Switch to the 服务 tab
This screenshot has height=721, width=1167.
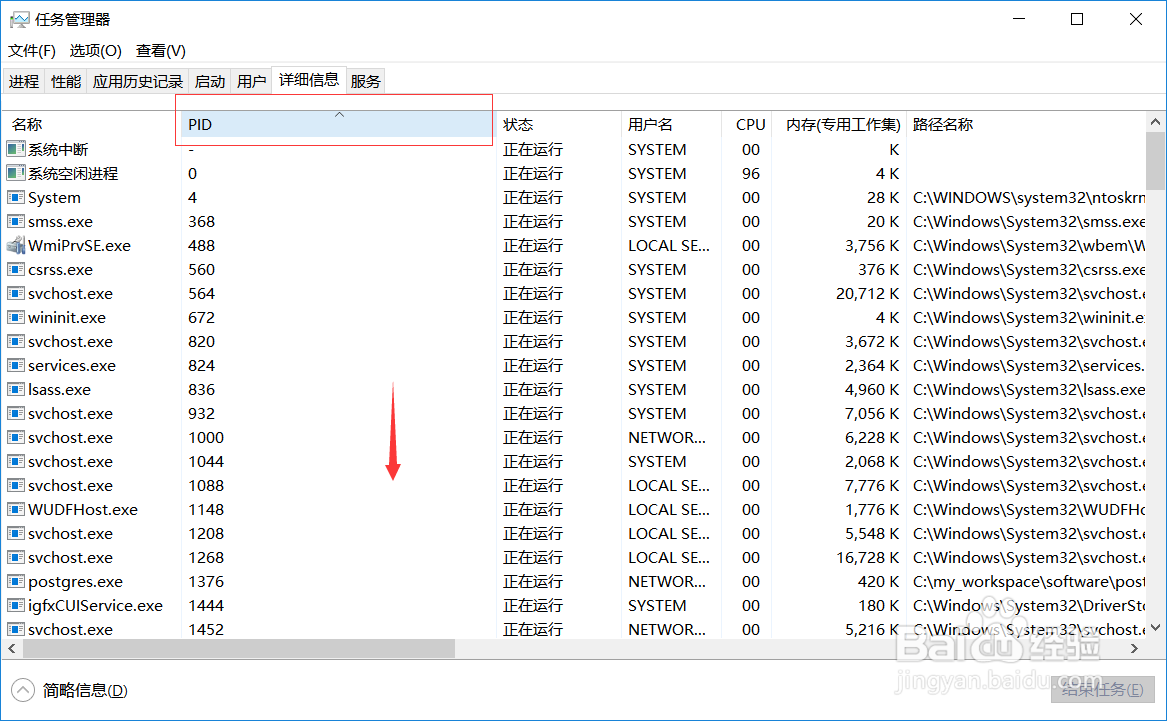[x=365, y=81]
